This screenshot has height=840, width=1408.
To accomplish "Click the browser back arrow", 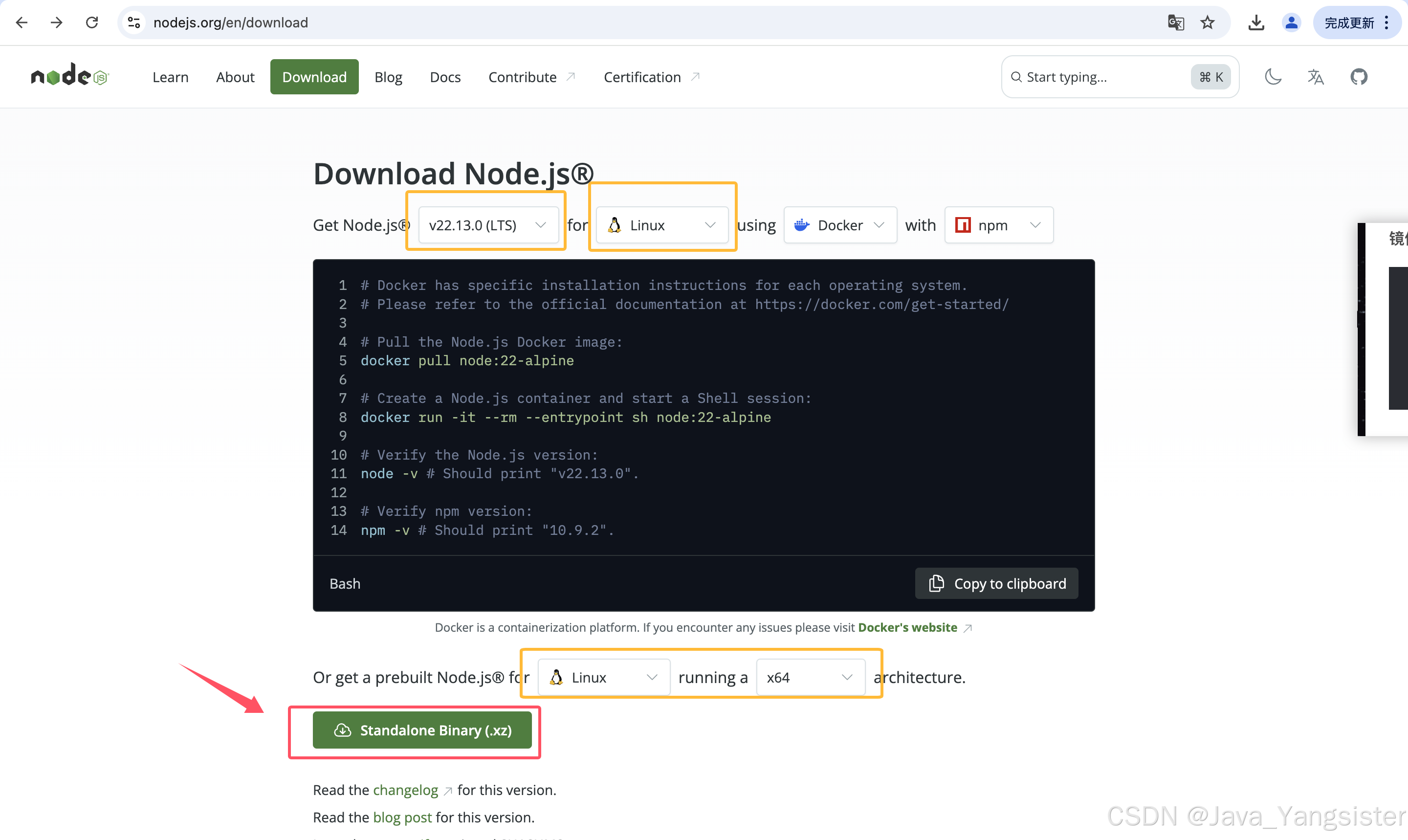I will [x=22, y=22].
